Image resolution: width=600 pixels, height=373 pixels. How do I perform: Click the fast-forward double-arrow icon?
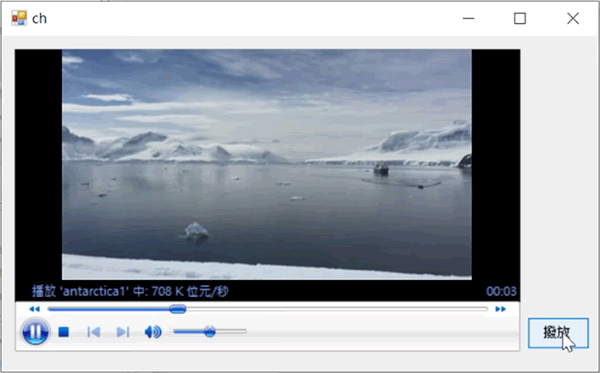(501, 309)
